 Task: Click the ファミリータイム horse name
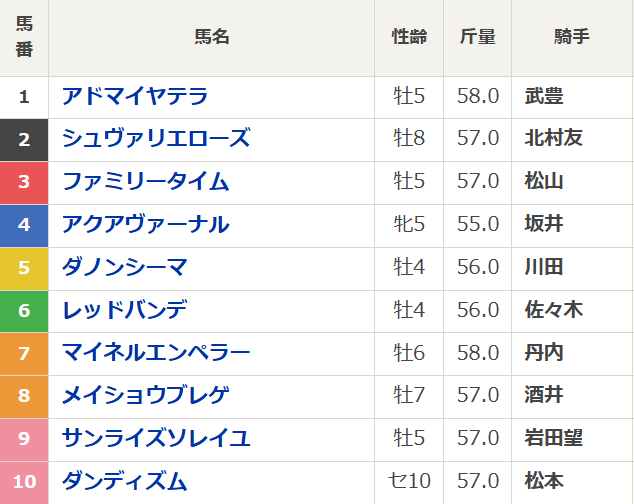click(146, 181)
